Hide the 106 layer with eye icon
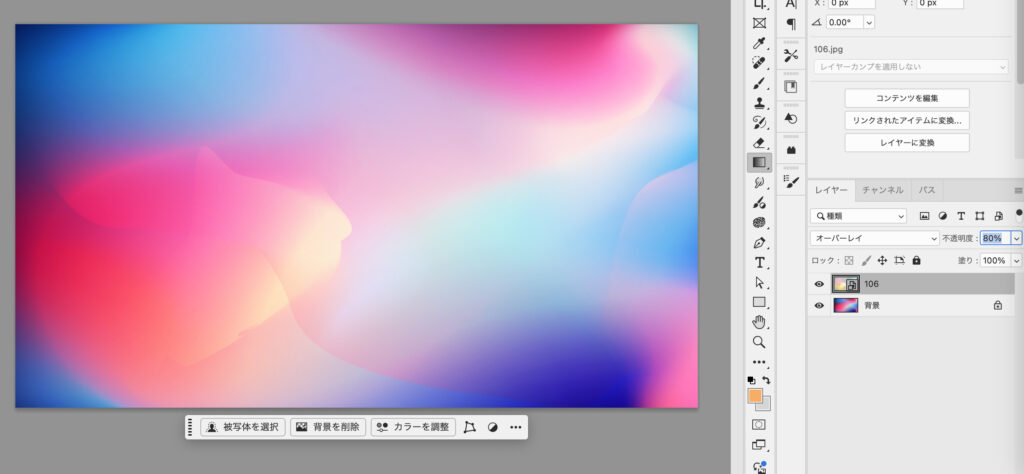The height and width of the screenshot is (474, 1024). click(819, 284)
